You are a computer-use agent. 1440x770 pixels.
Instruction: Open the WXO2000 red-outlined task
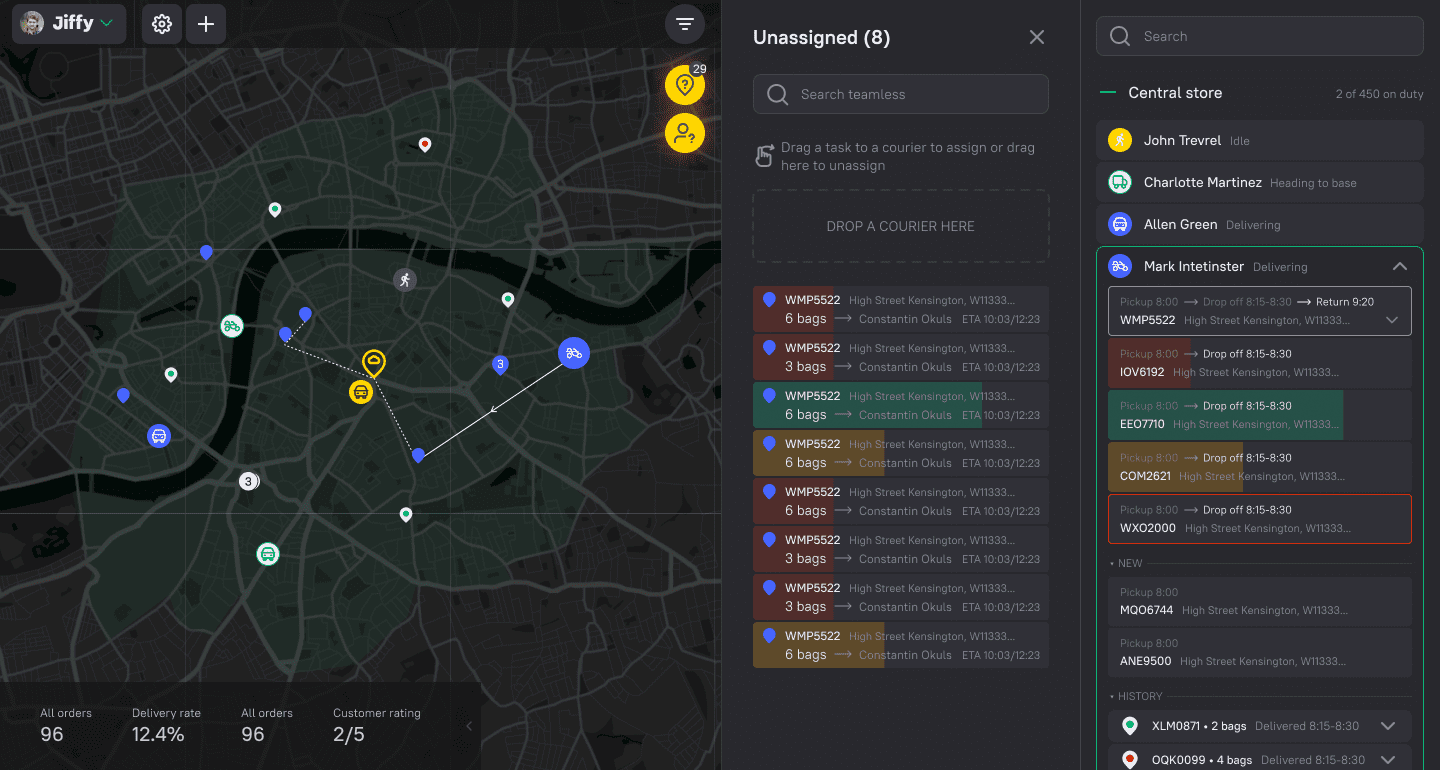pos(1259,519)
